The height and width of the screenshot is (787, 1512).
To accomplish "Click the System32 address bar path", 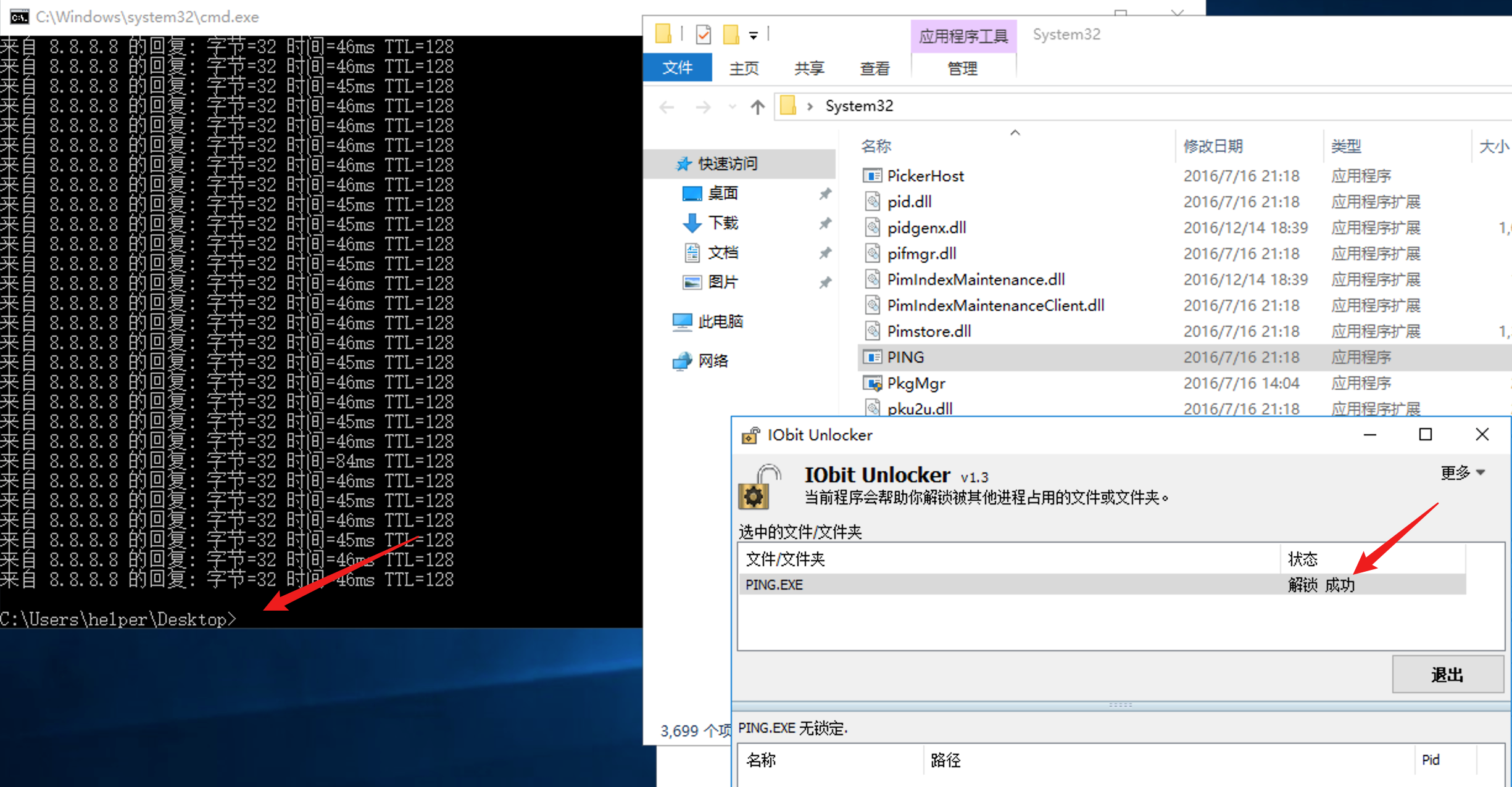I will (858, 106).
